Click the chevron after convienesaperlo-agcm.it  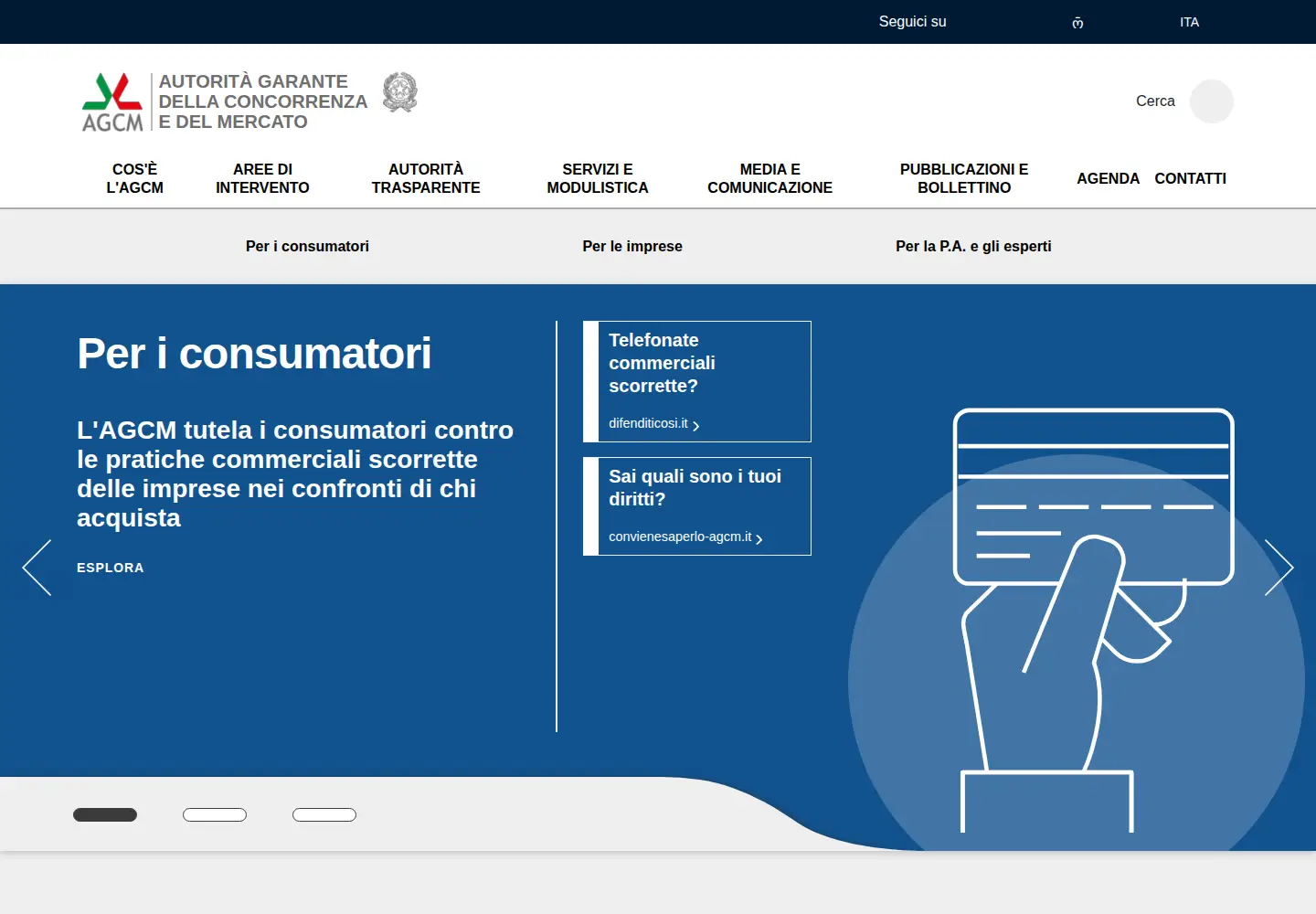click(759, 539)
